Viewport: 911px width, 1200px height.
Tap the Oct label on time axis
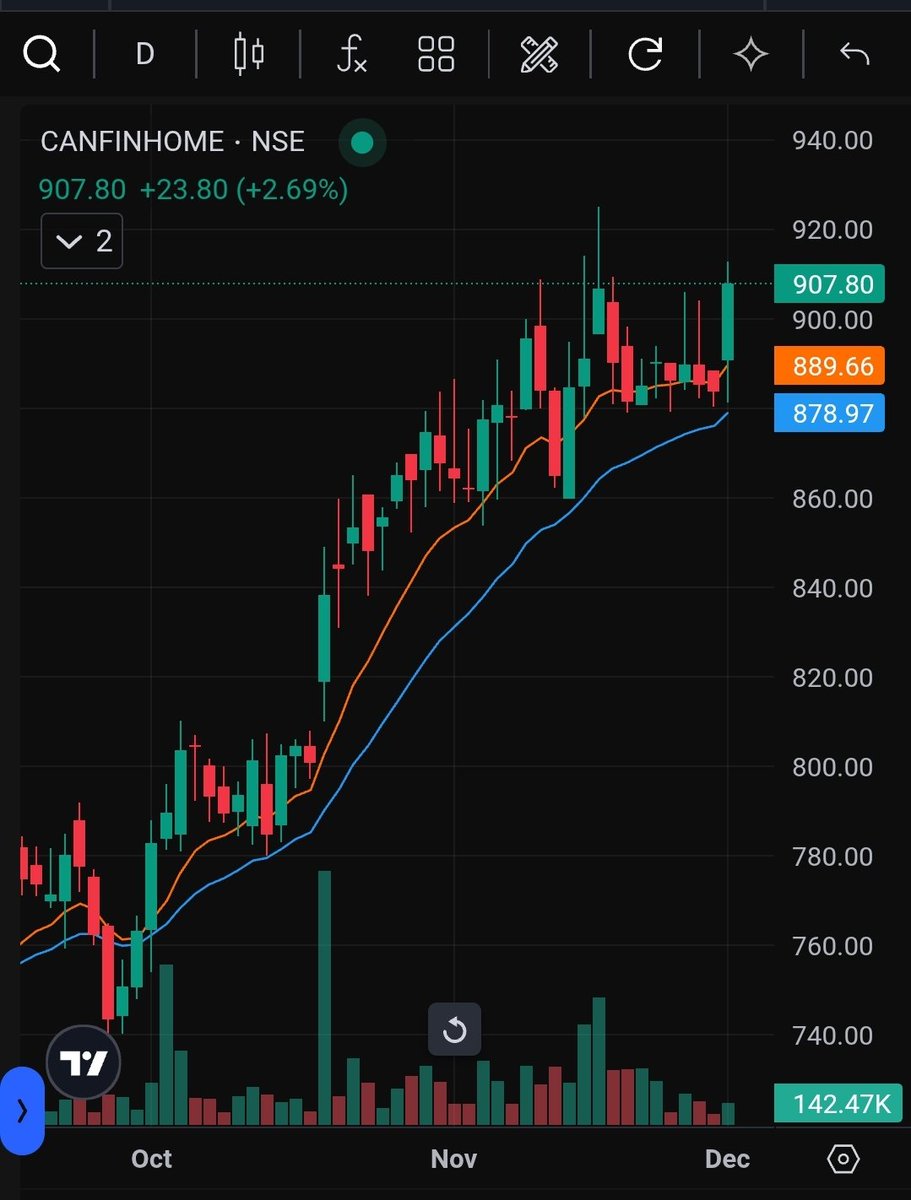[x=152, y=1159]
